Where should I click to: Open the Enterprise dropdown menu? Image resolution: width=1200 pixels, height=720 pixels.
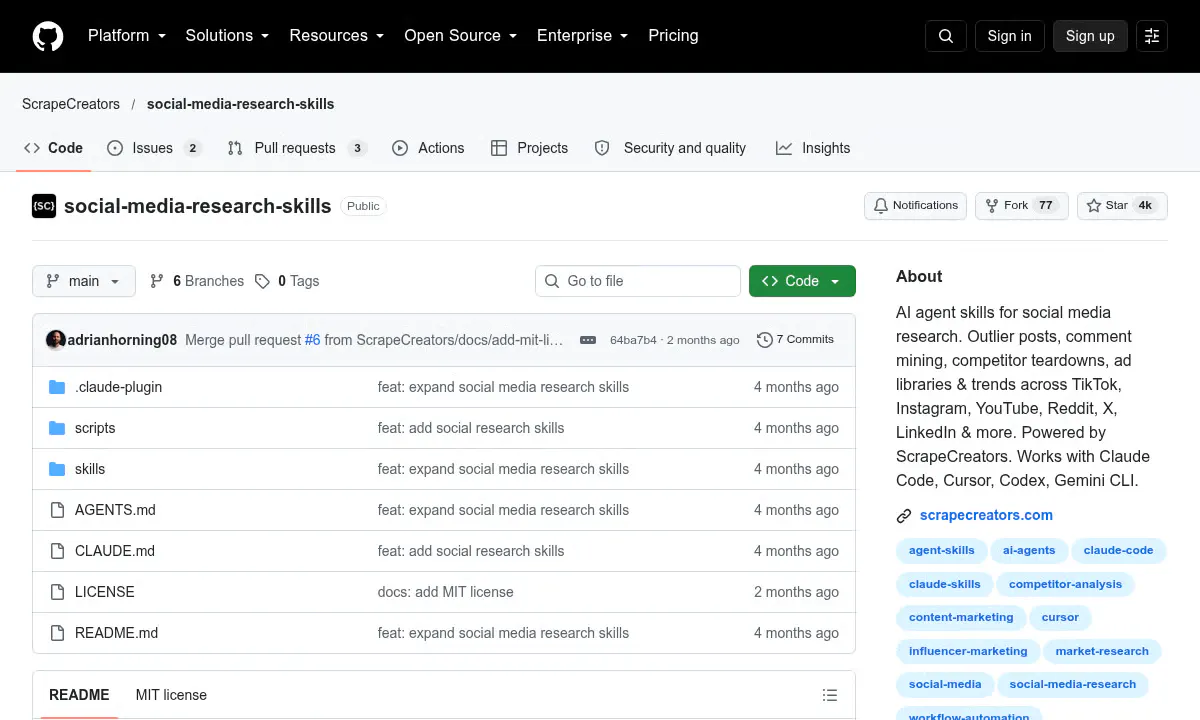click(582, 36)
